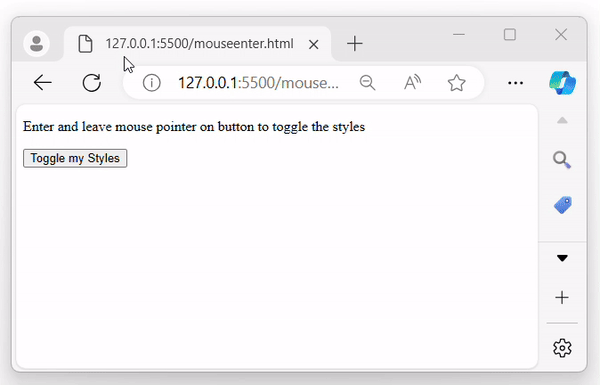Add page to favorites star
The image size is (600, 385).
(x=457, y=83)
